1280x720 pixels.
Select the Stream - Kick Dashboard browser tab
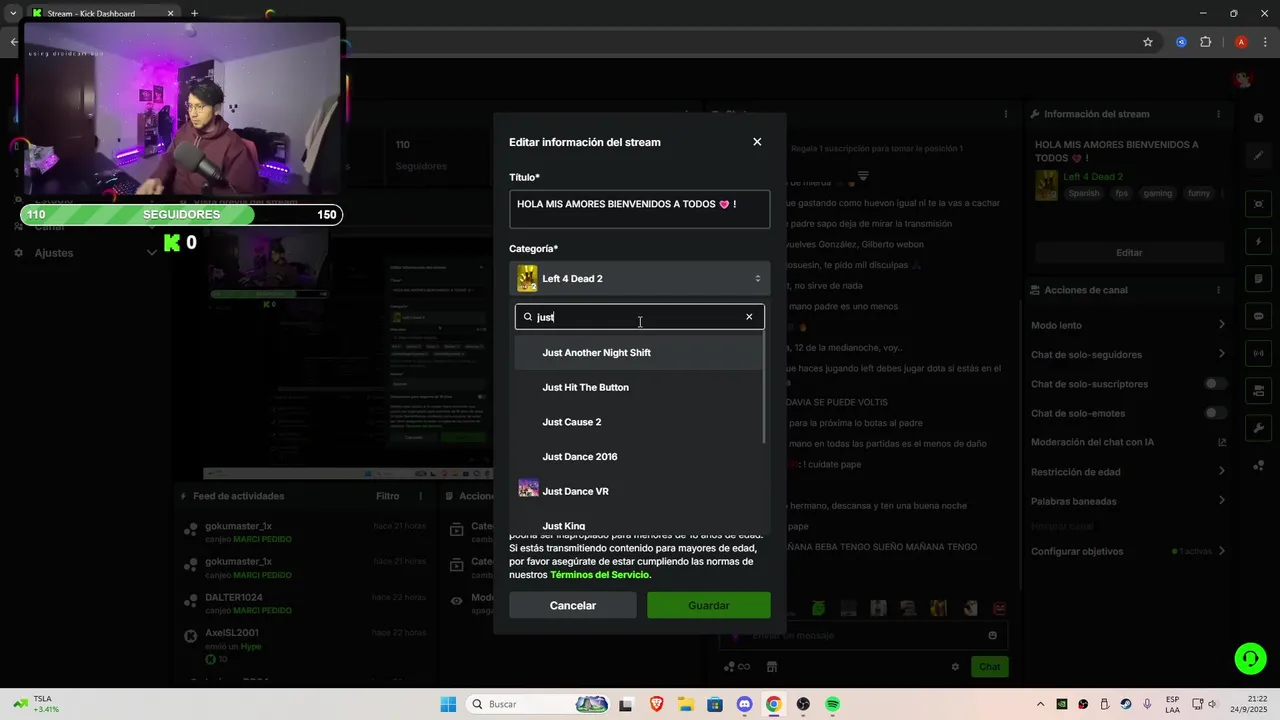102,14
